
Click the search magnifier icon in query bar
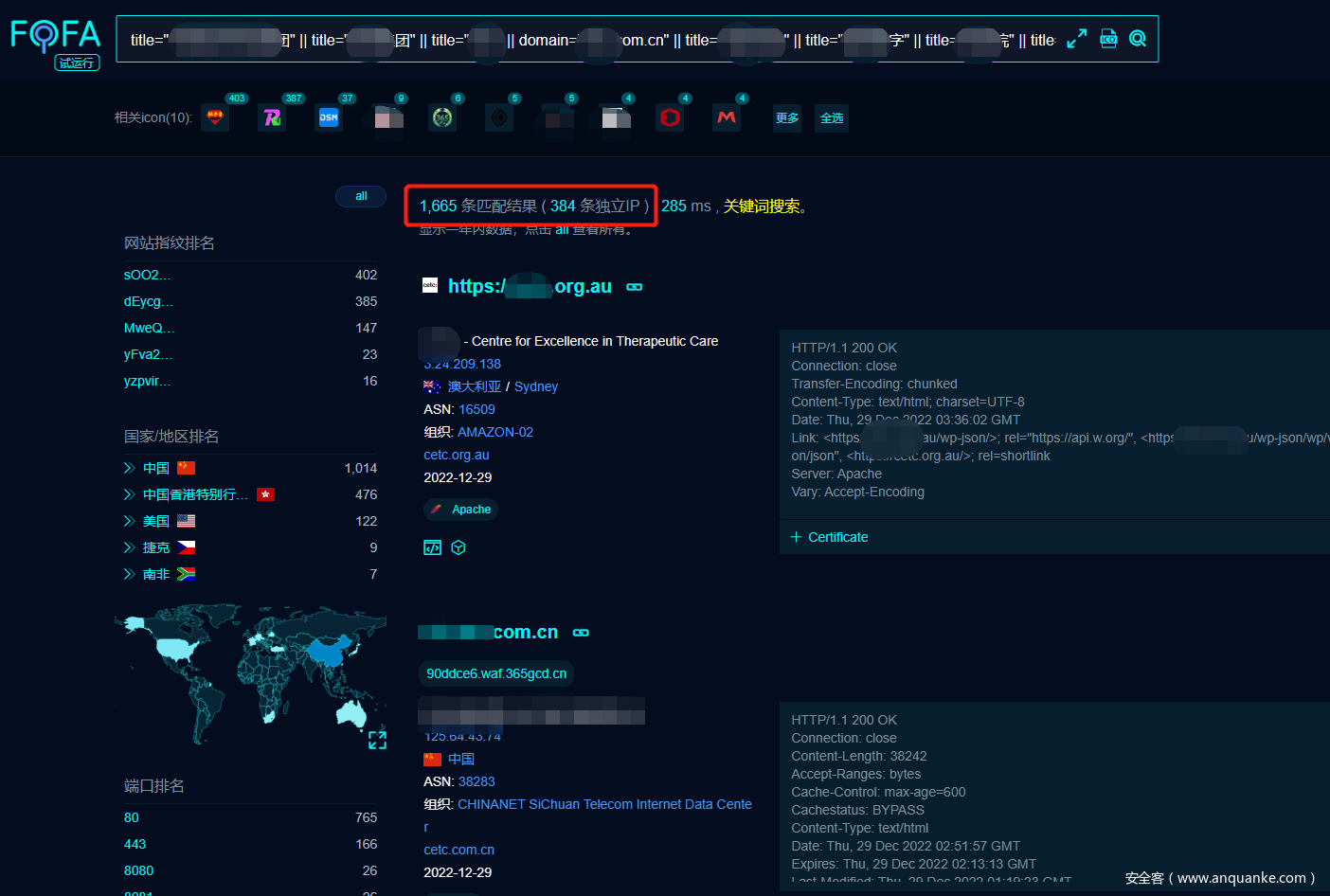[1138, 39]
